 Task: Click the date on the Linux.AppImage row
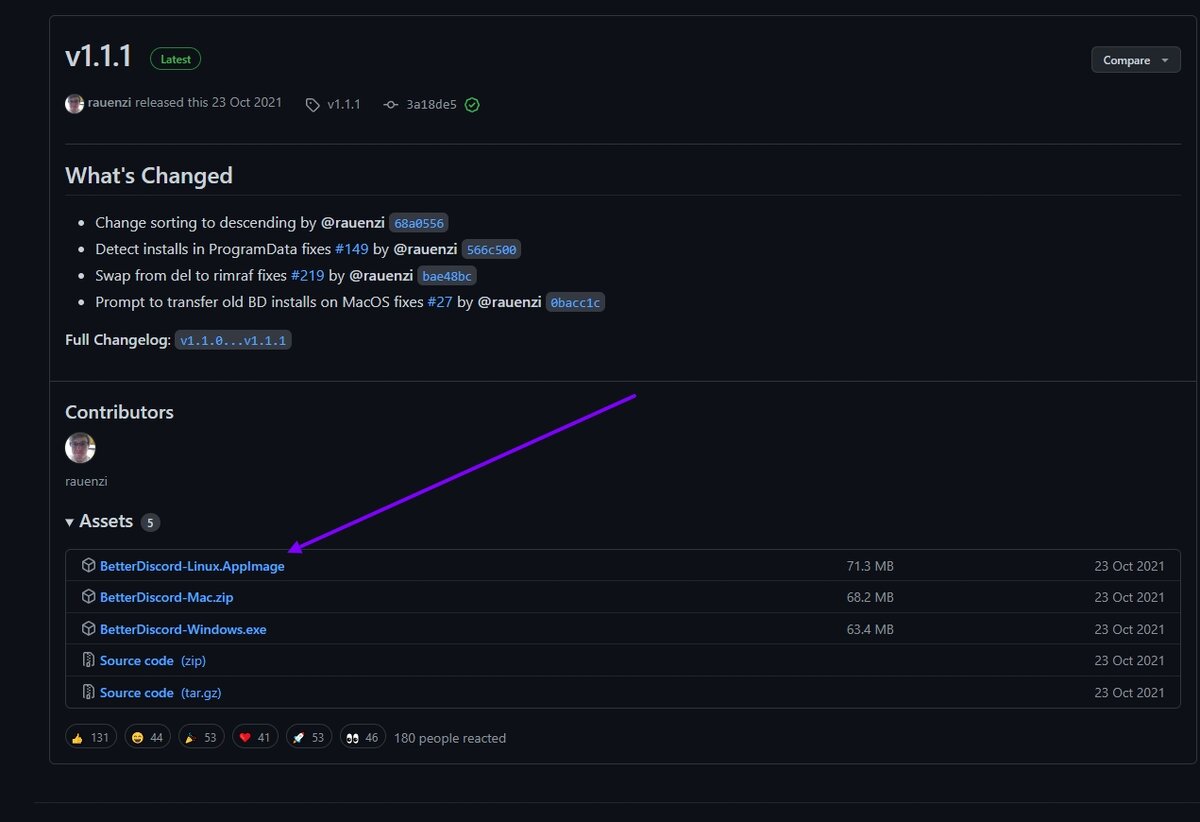[1129, 566]
